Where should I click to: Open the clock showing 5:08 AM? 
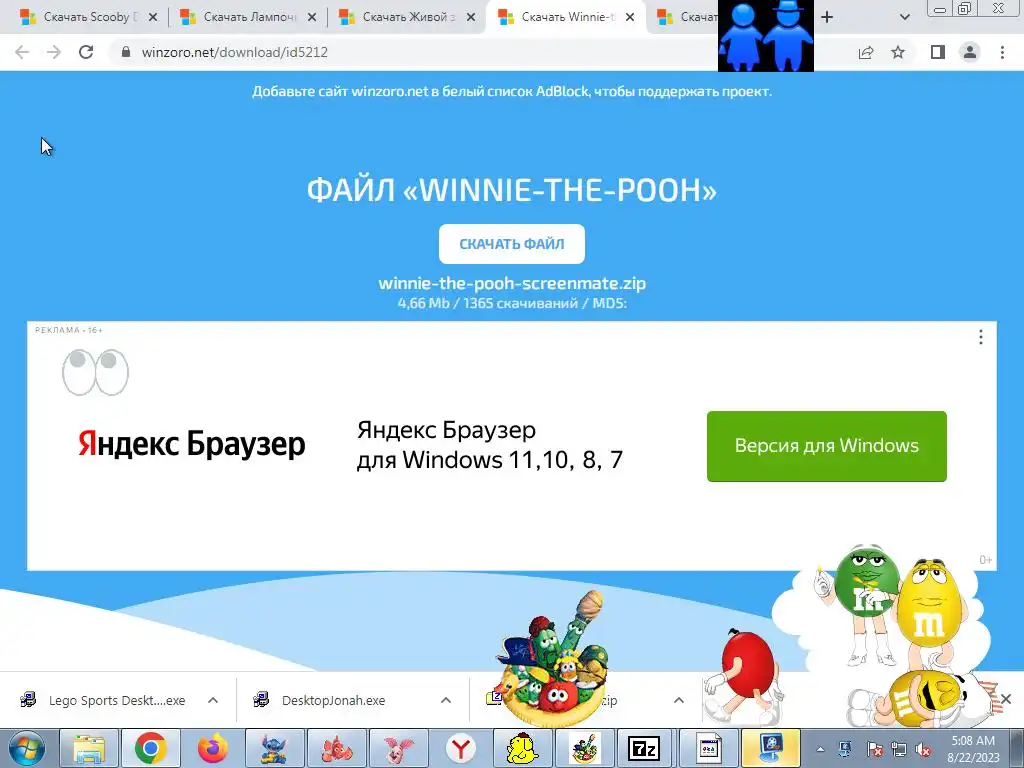[973, 749]
